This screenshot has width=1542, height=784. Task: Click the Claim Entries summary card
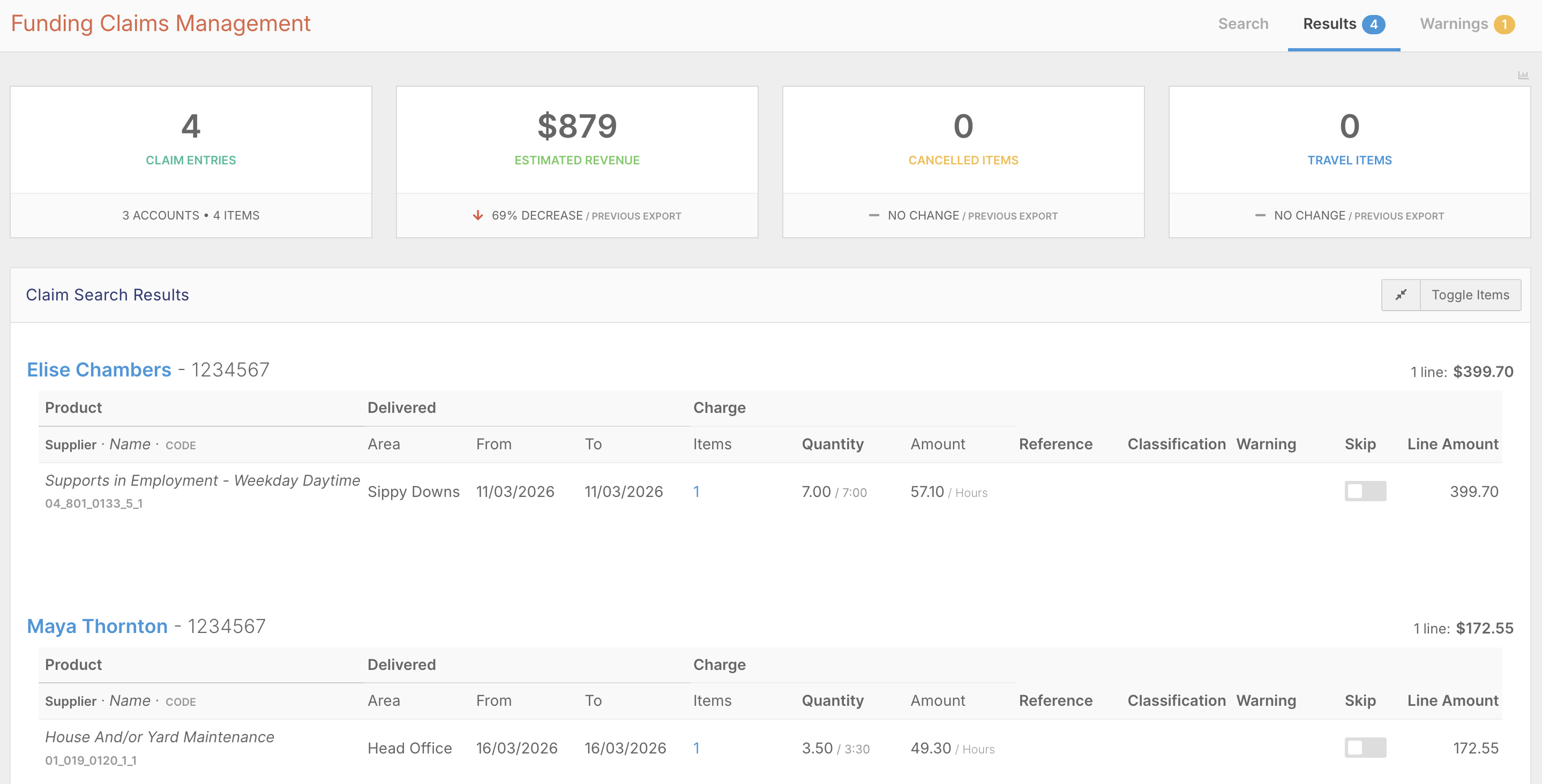[x=191, y=162]
